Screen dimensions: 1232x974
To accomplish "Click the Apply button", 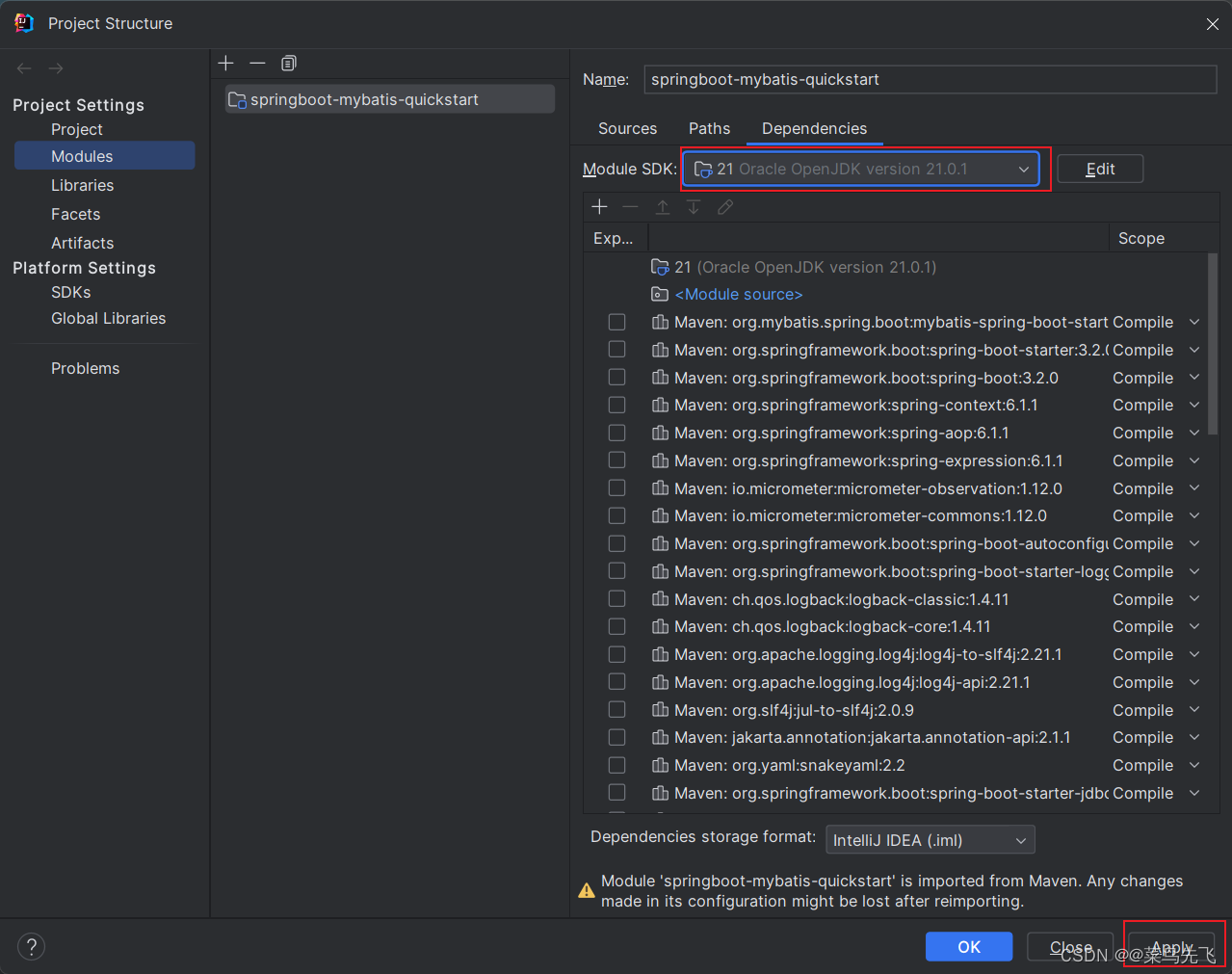I will pyautogui.click(x=1171, y=947).
